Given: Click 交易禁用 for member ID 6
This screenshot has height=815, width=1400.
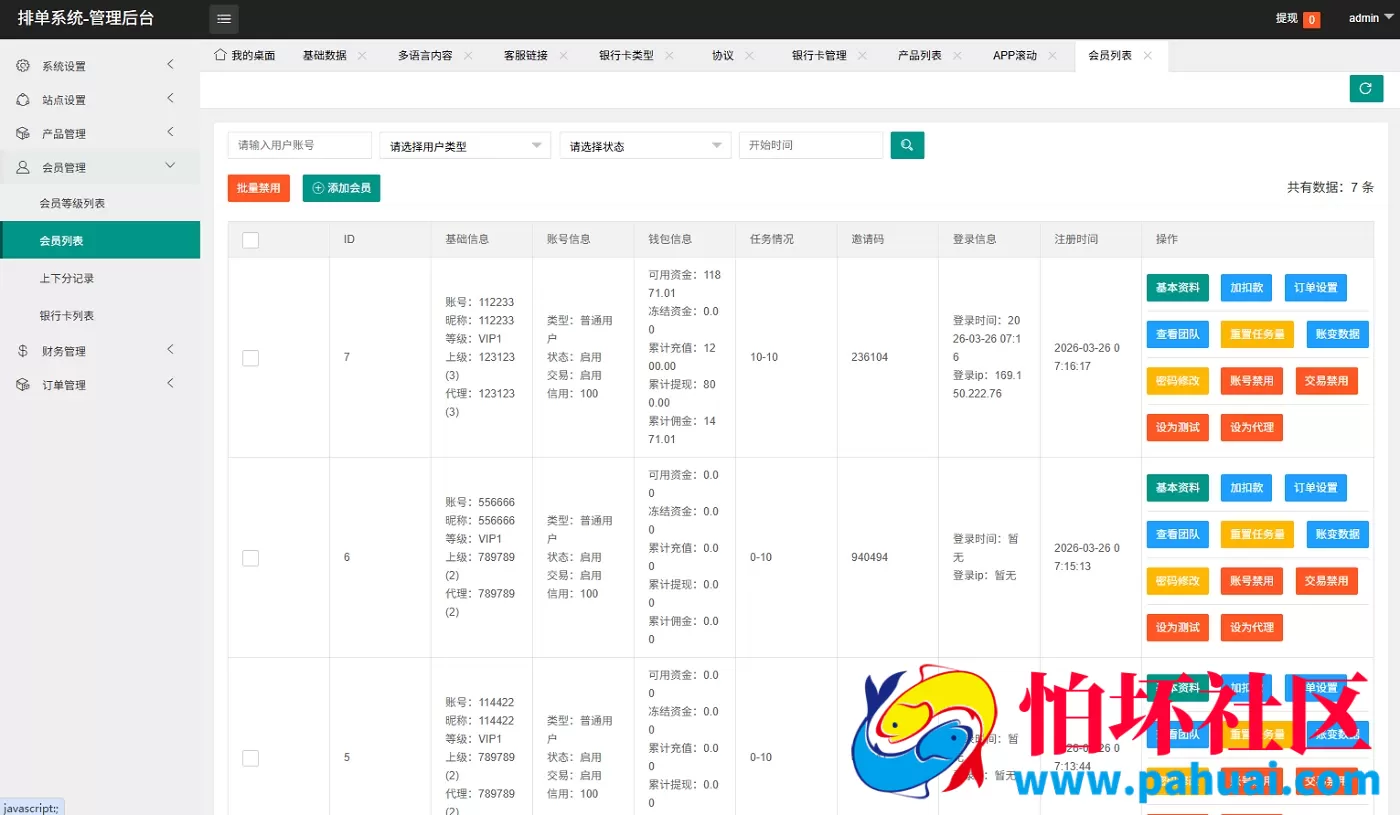Looking at the screenshot, I should (x=1327, y=581).
